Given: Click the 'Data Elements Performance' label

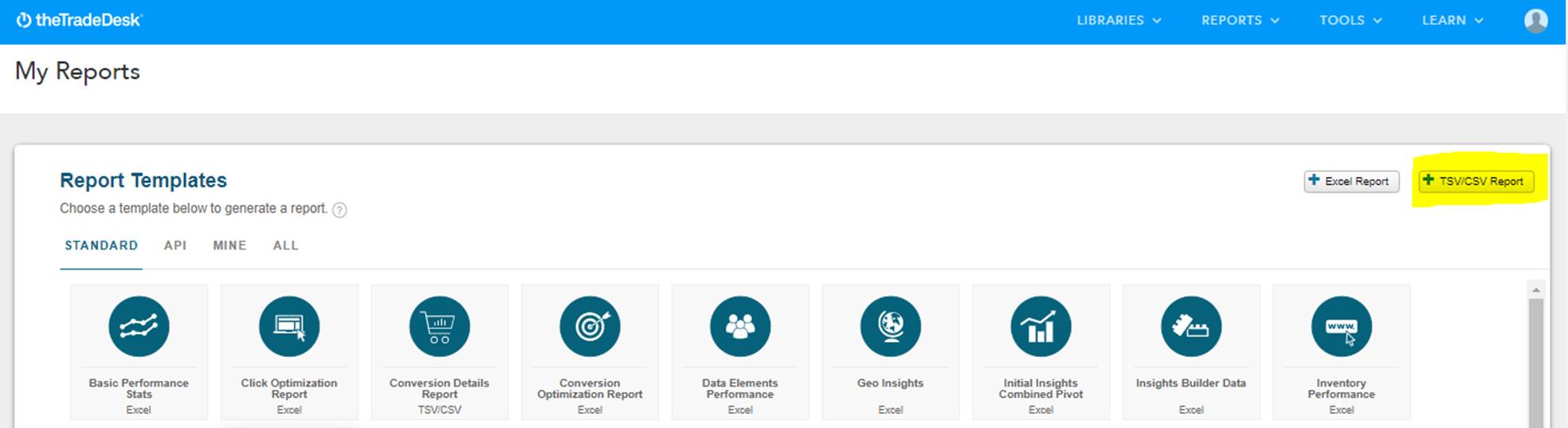Looking at the screenshot, I should [x=740, y=388].
